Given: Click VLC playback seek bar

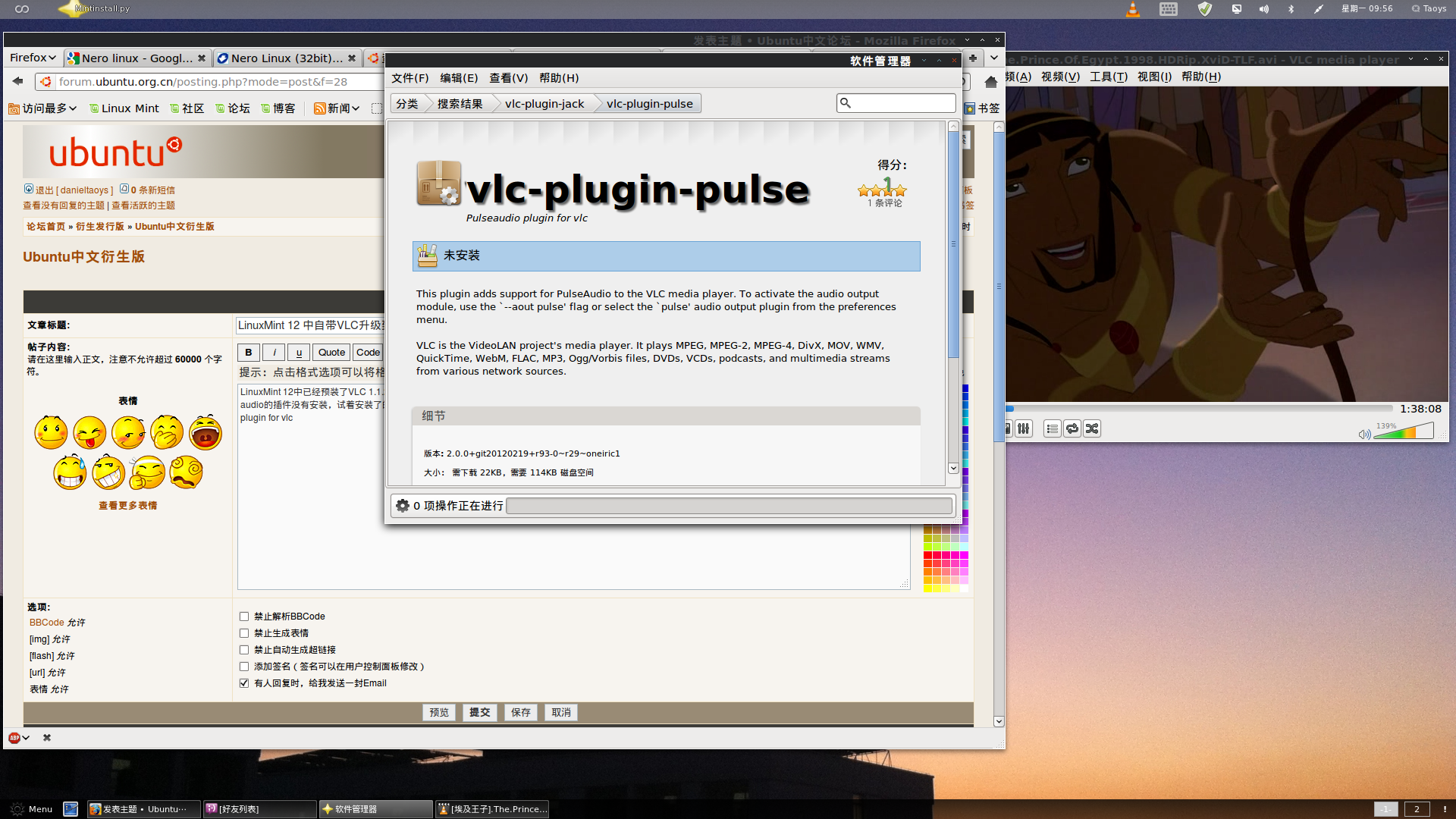Looking at the screenshot, I should point(1200,409).
